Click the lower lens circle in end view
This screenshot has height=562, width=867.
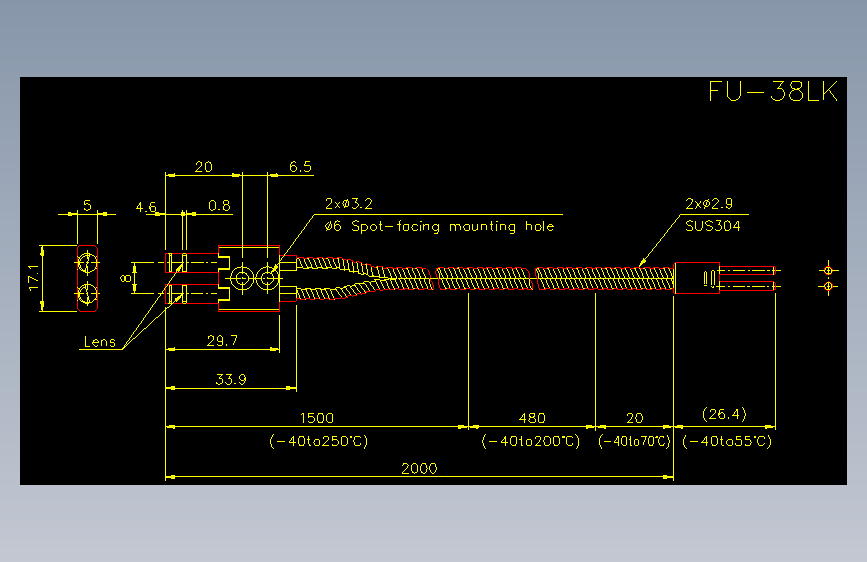point(87,294)
